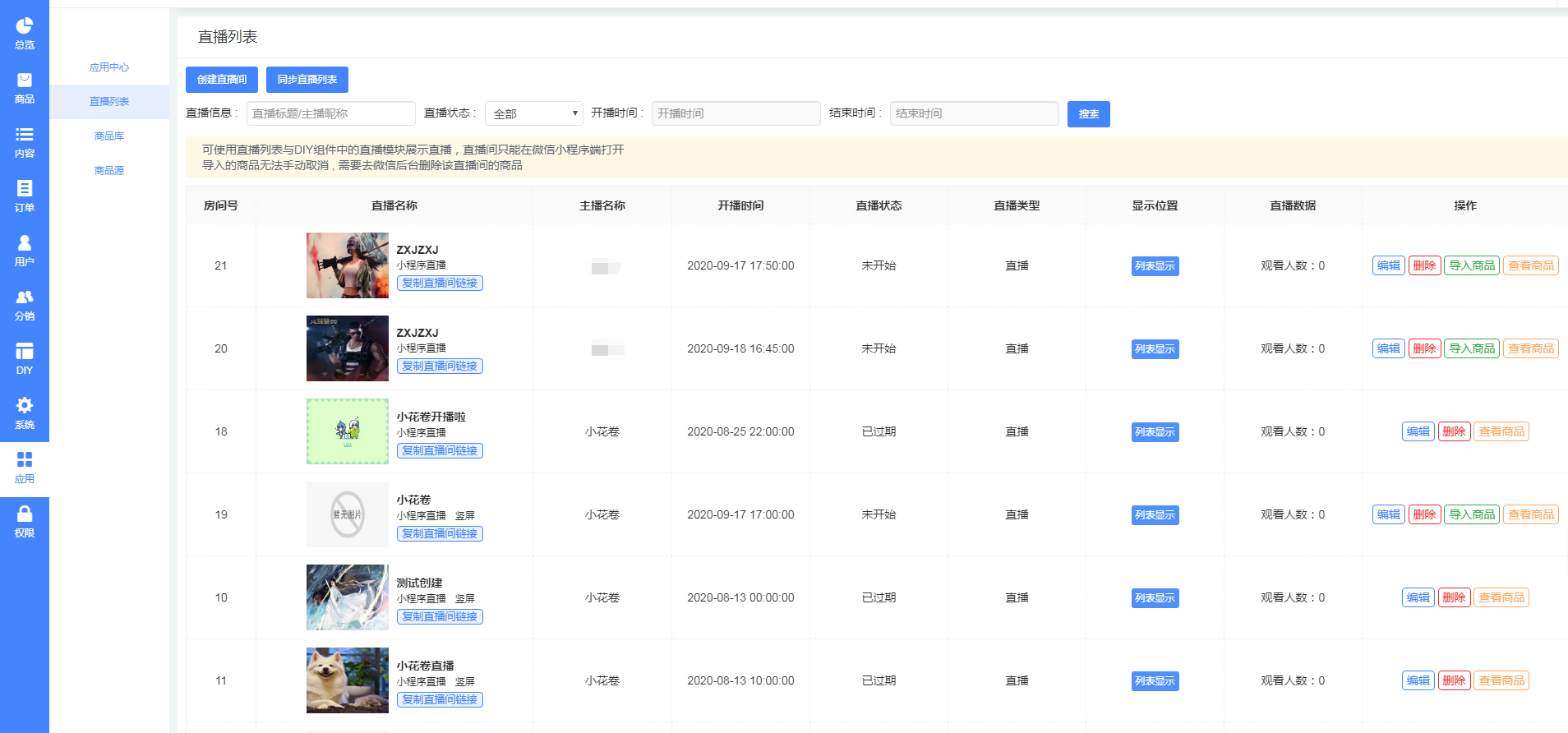Click 导入商品 for room 20
1568x733 pixels.
[x=1472, y=348]
